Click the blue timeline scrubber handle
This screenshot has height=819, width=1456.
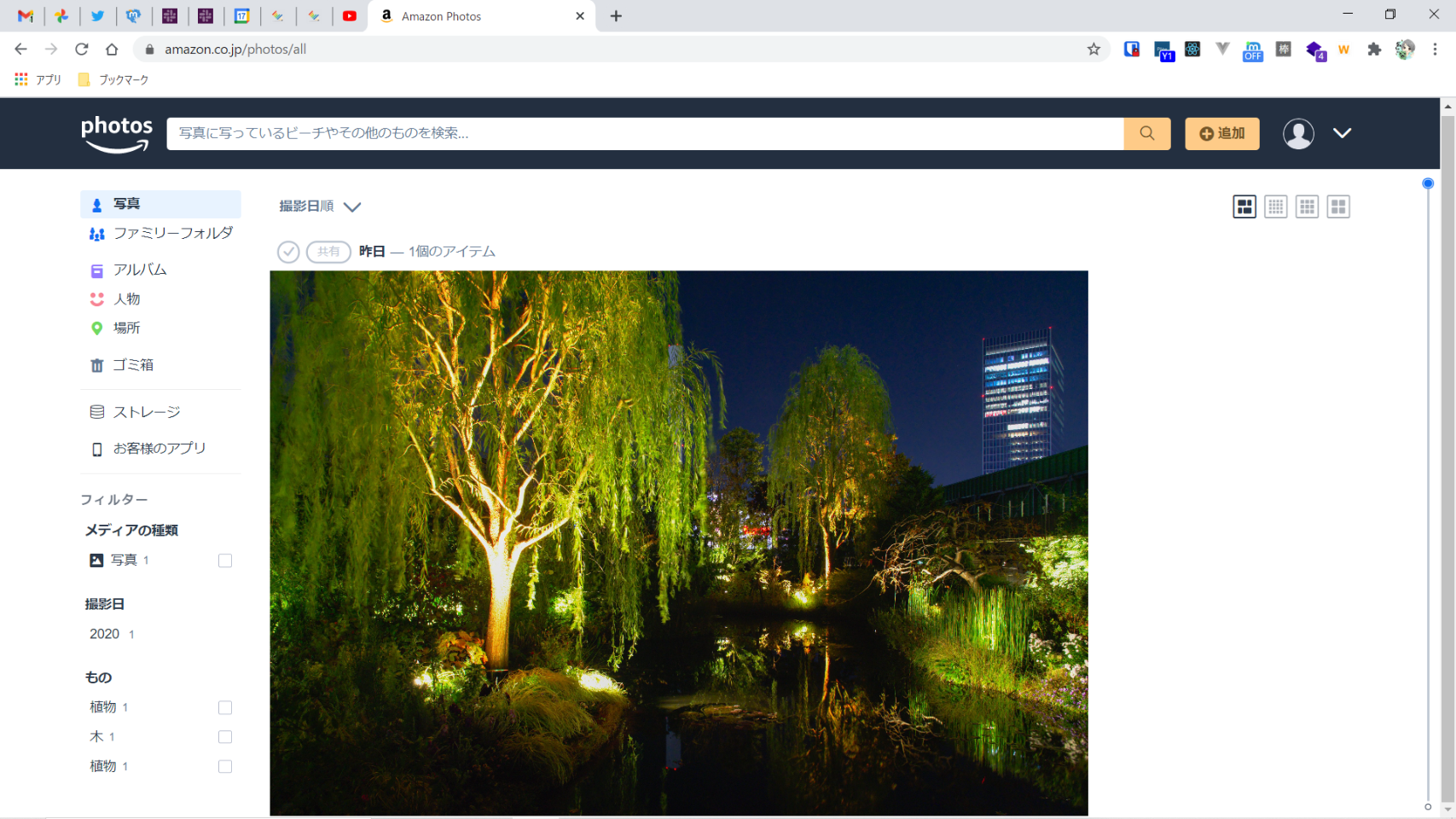(1428, 183)
